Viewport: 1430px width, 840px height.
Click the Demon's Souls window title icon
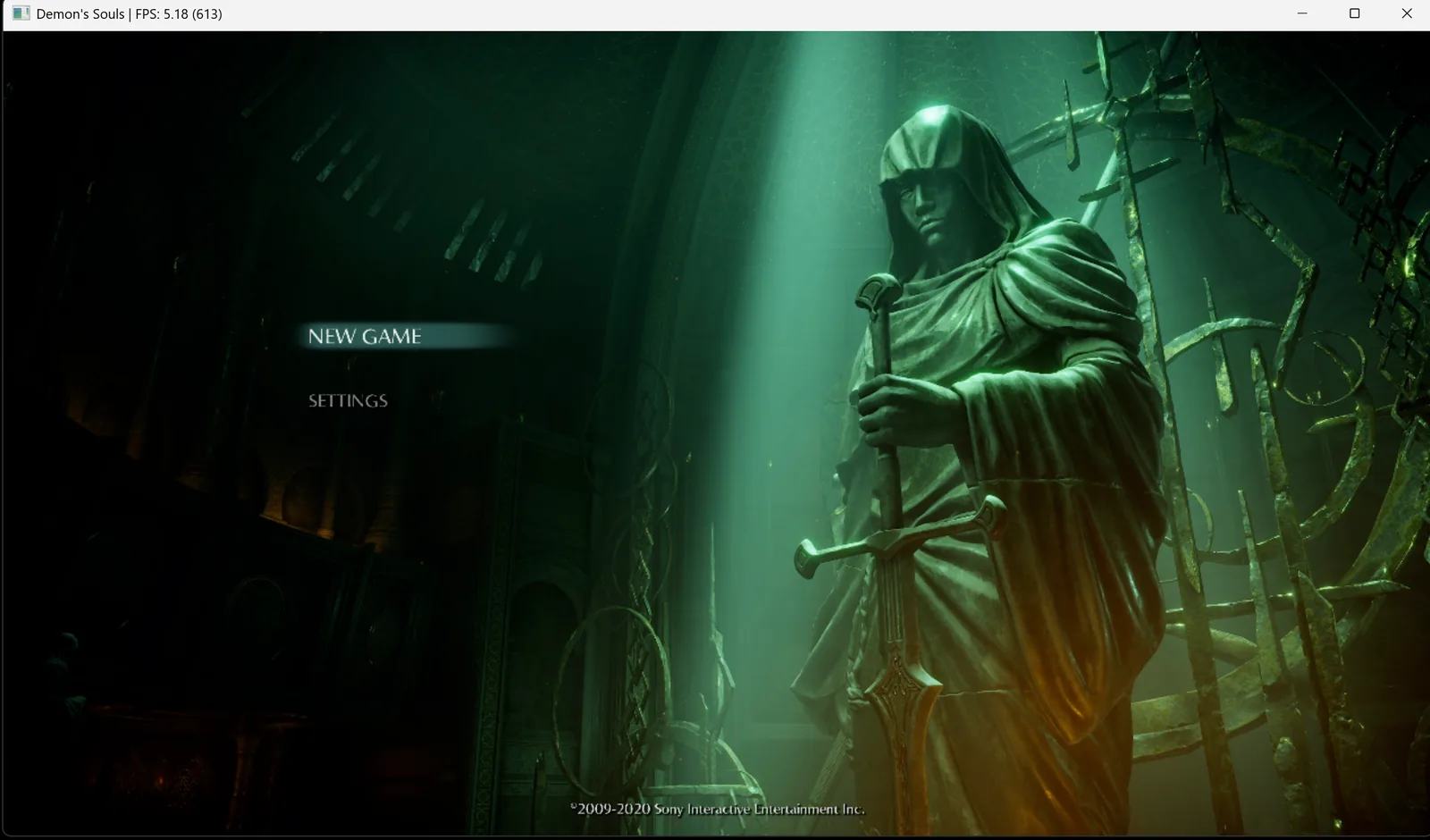21,13
